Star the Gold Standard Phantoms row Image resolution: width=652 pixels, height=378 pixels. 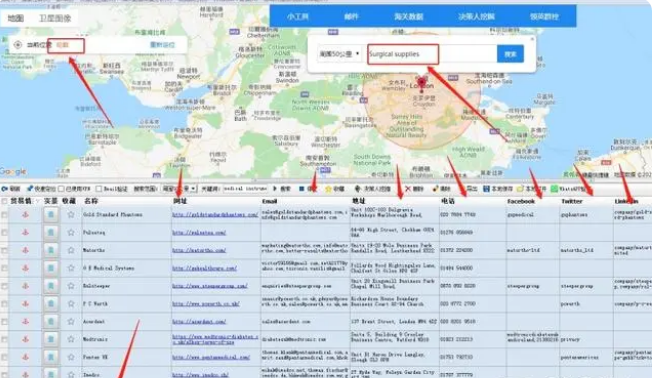pyautogui.click(x=71, y=215)
